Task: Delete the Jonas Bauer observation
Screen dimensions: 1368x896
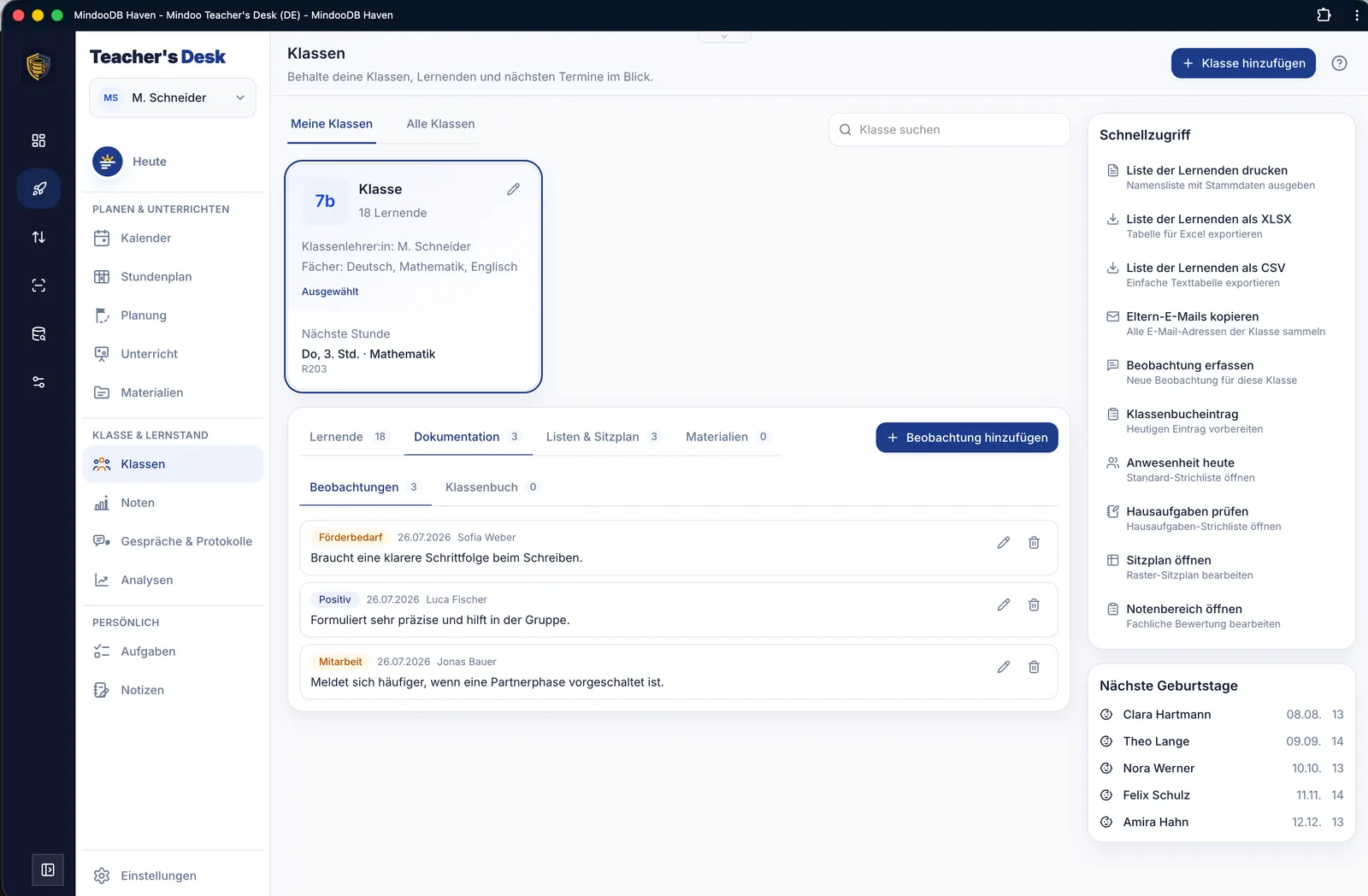Action: (1034, 667)
